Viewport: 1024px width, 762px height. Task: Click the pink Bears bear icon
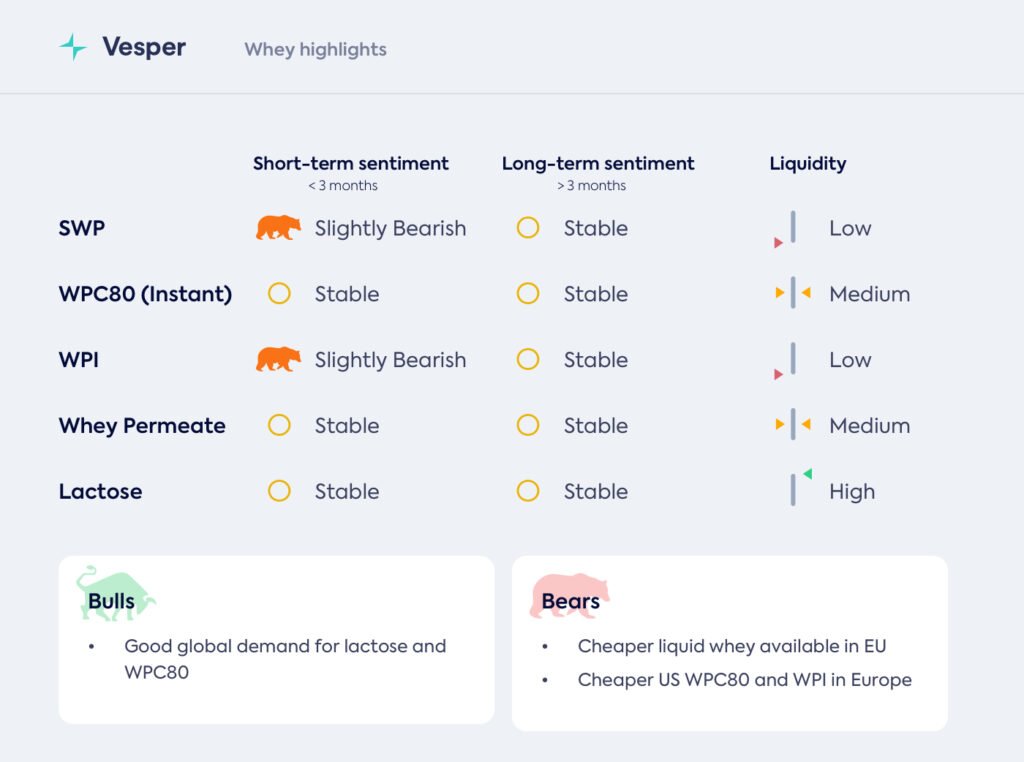tap(570, 596)
